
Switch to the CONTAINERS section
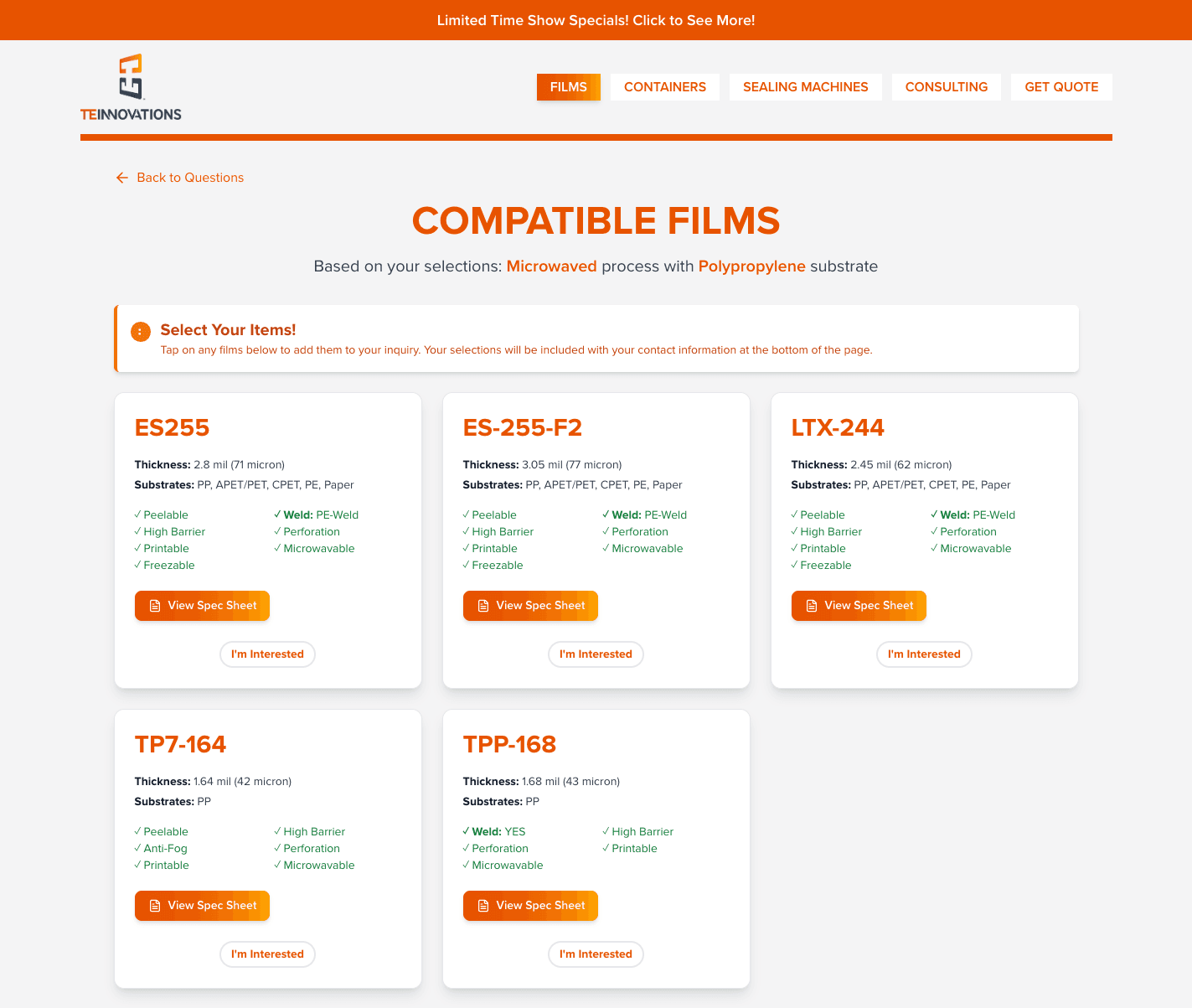click(664, 86)
